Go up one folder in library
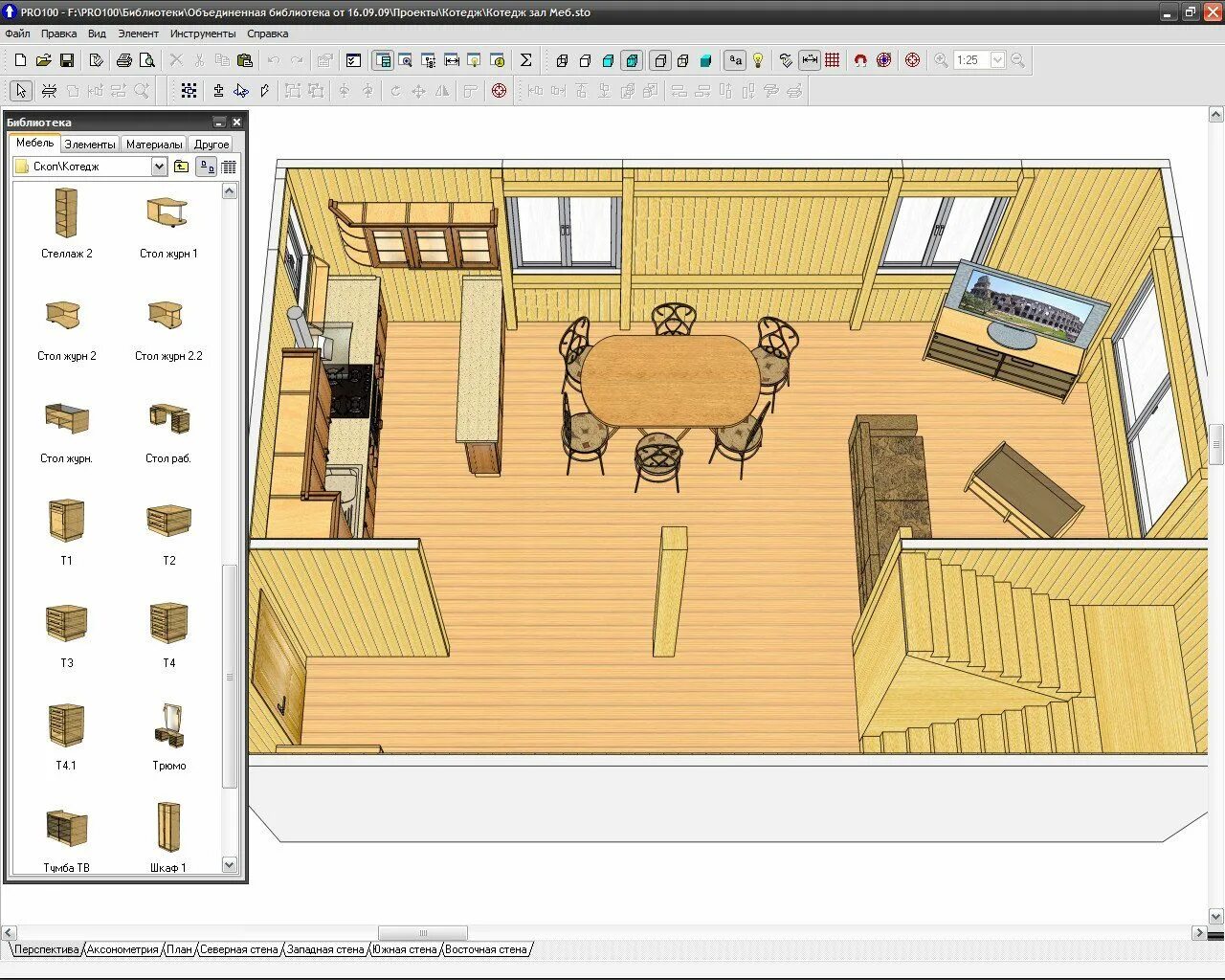Viewport: 1225px width, 980px height. 182,167
